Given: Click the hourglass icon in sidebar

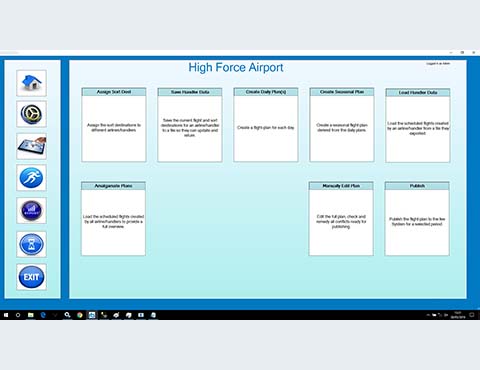Looking at the screenshot, I should coord(31,244).
